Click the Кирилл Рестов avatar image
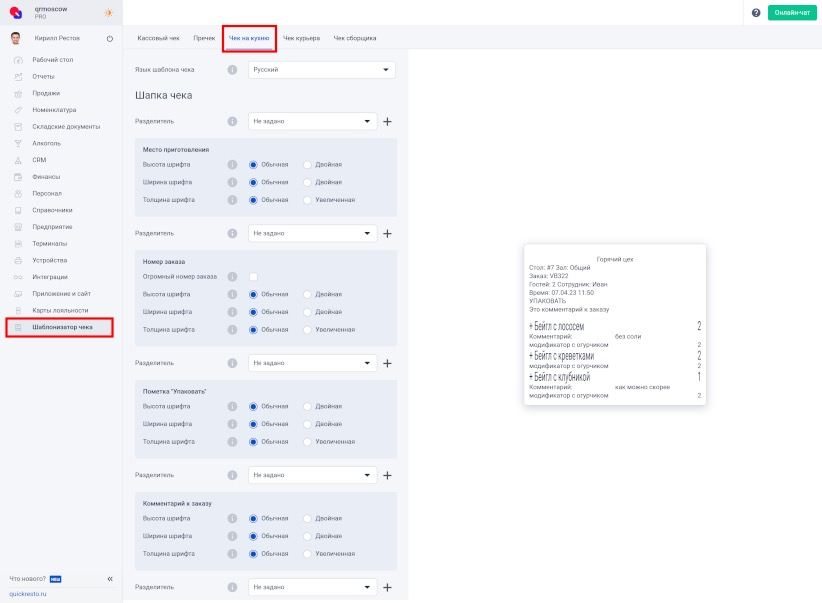Screen dimensions: 822x603 coord(16,38)
